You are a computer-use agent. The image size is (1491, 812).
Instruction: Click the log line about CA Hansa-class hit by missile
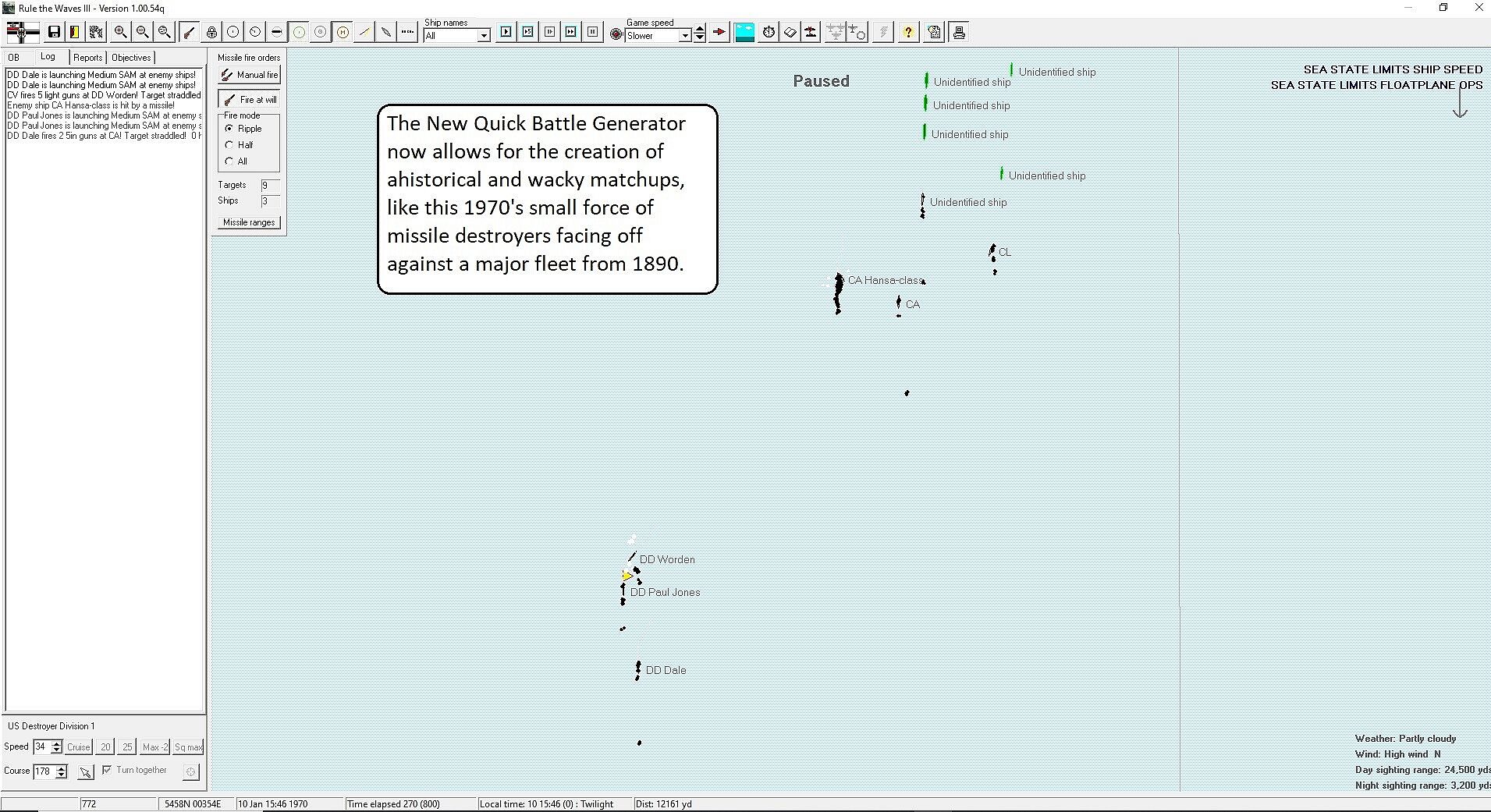click(x=91, y=105)
